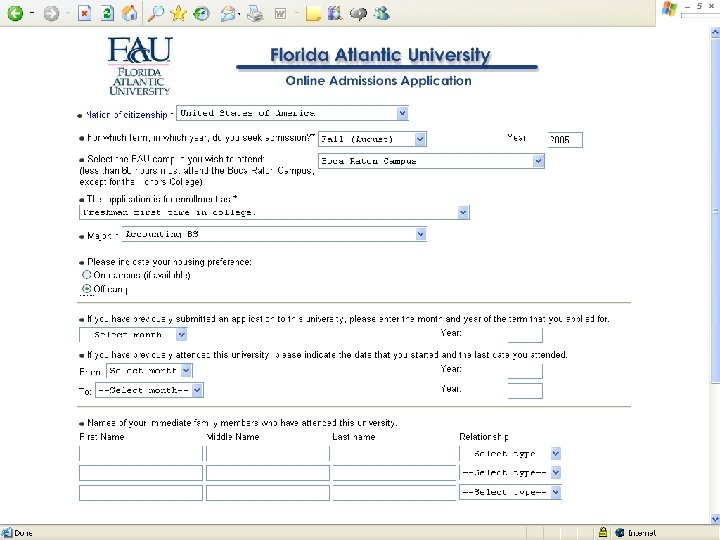Print the page using the printer icon
The width and height of the screenshot is (720, 540).
(255, 14)
